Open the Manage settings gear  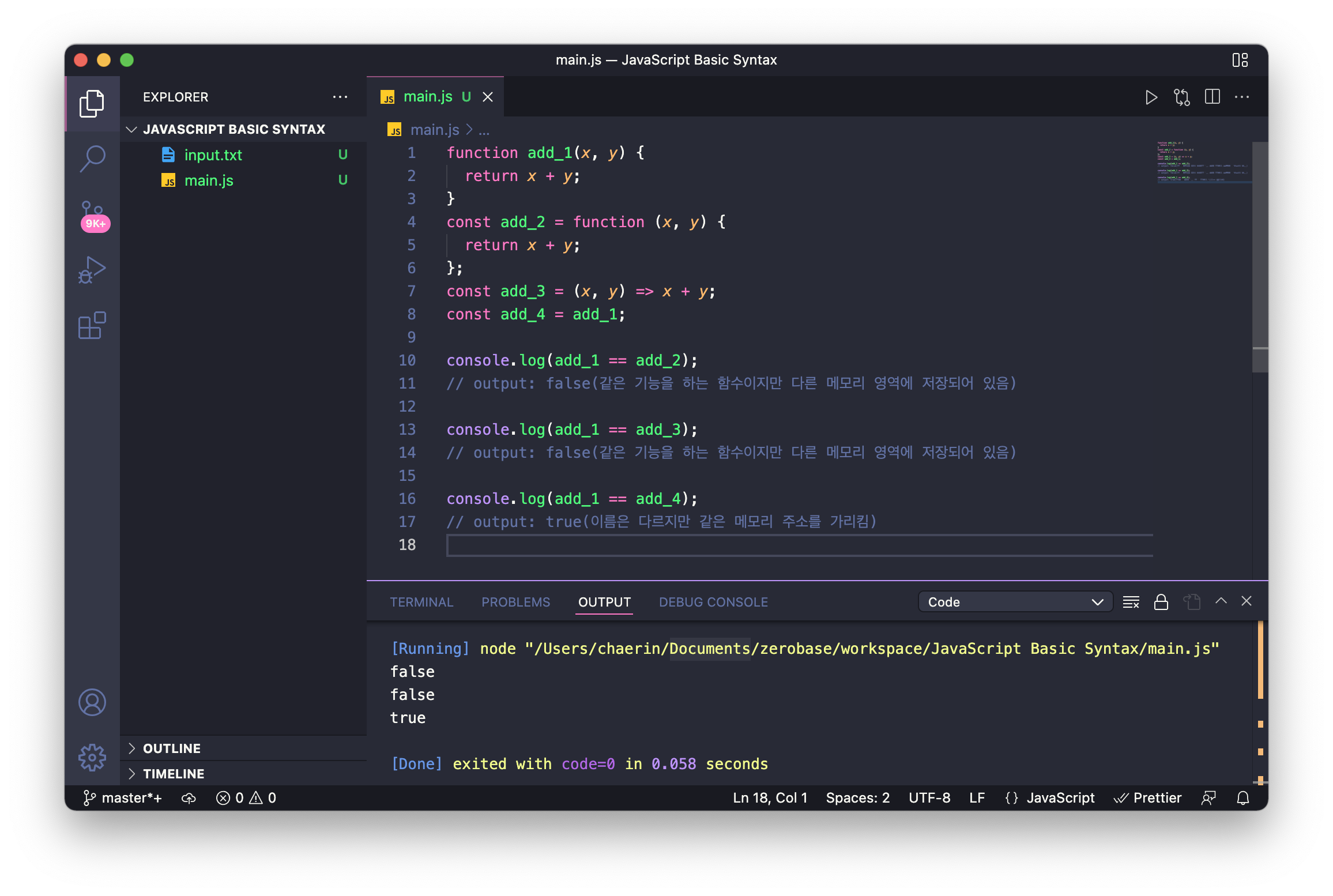92,757
